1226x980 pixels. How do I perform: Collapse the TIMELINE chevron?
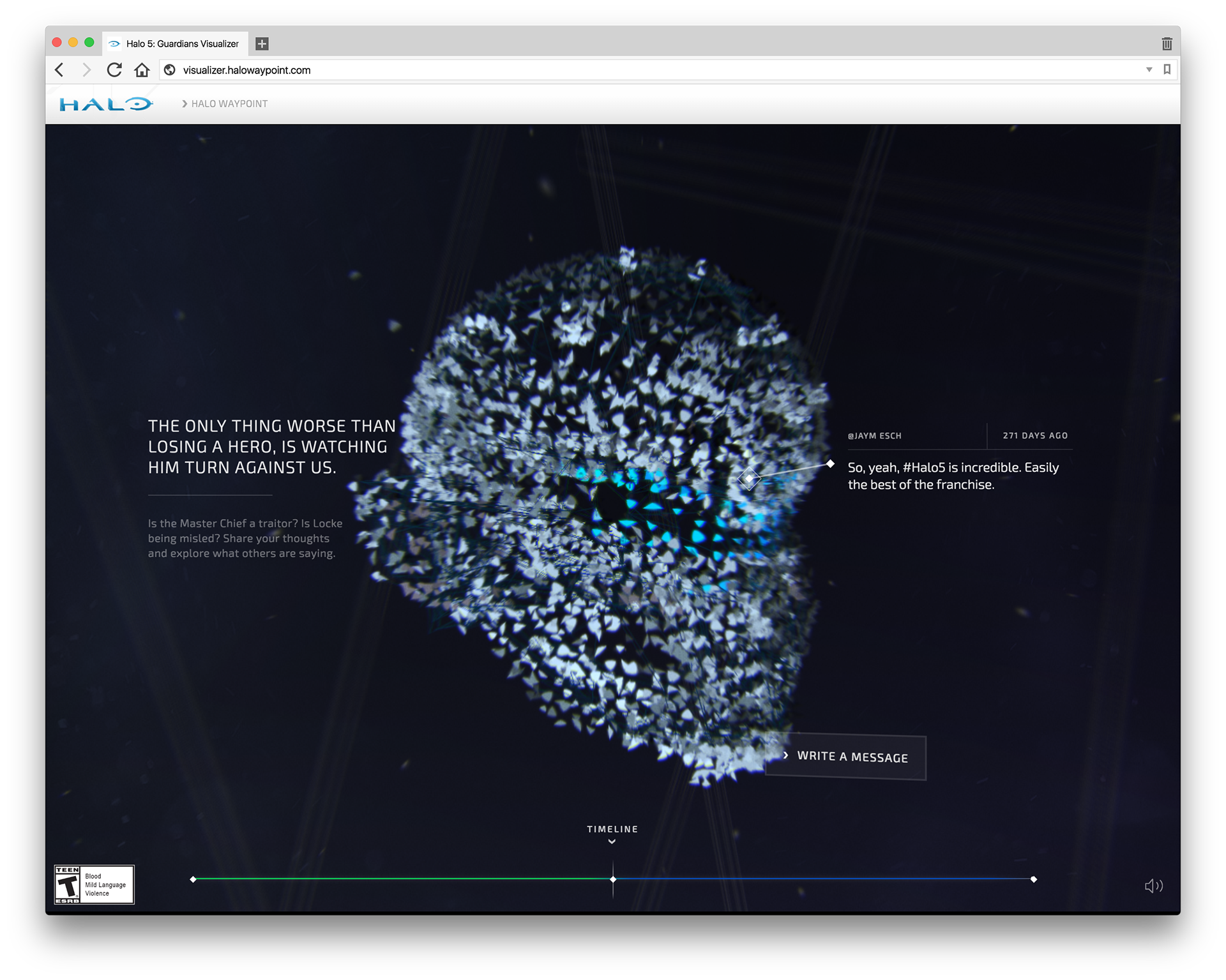click(612, 842)
